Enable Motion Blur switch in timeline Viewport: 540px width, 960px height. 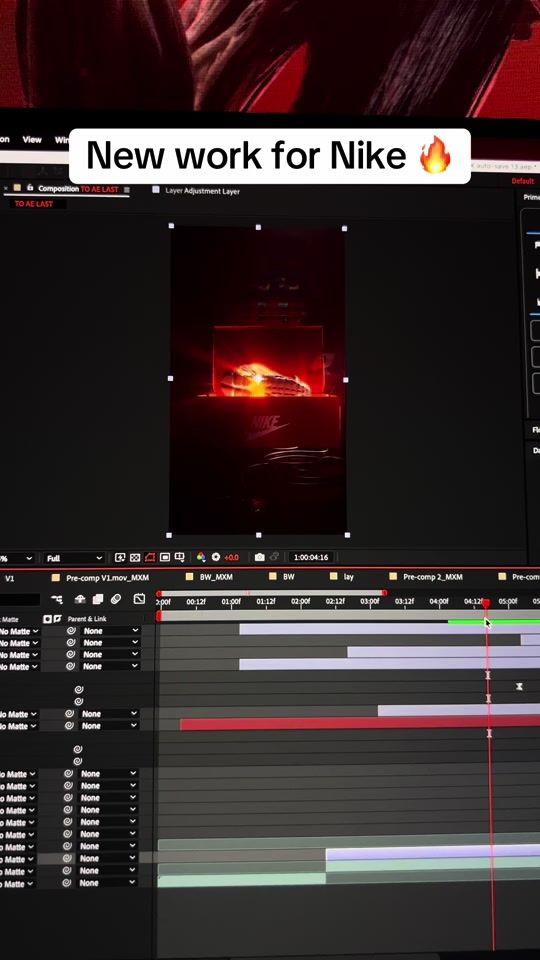(x=115, y=599)
